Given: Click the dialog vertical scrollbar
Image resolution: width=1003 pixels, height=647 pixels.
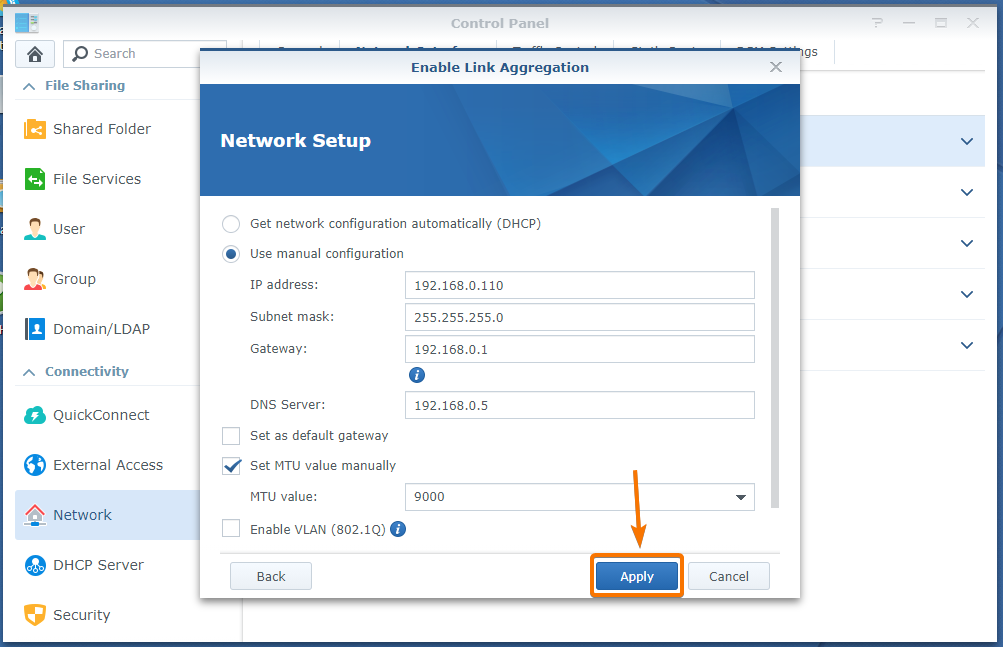Looking at the screenshot, I should tap(775, 357).
